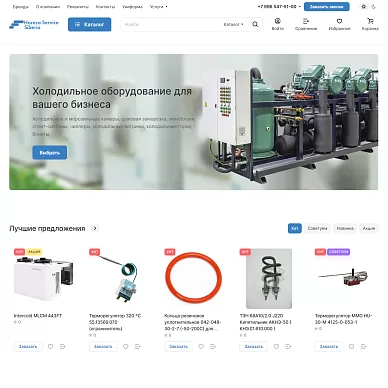Compare the Терморегулятор 320 °C product
This screenshot has height=388, width=388.
pos(138,347)
